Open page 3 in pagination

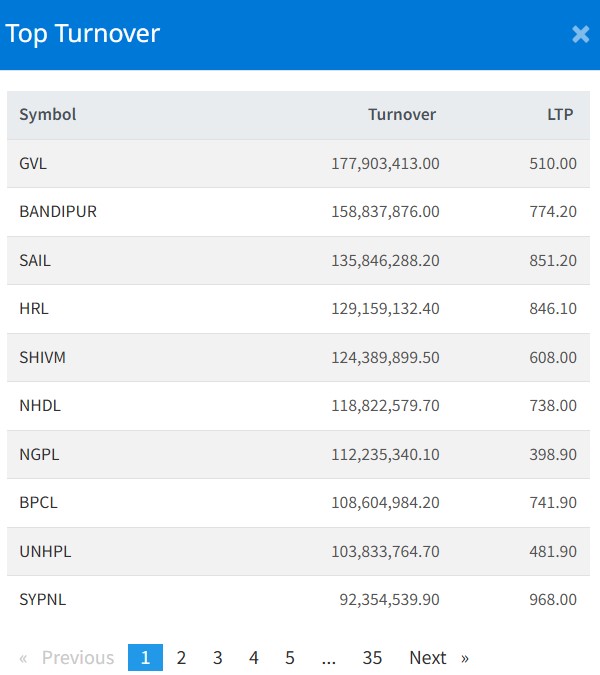point(217,657)
